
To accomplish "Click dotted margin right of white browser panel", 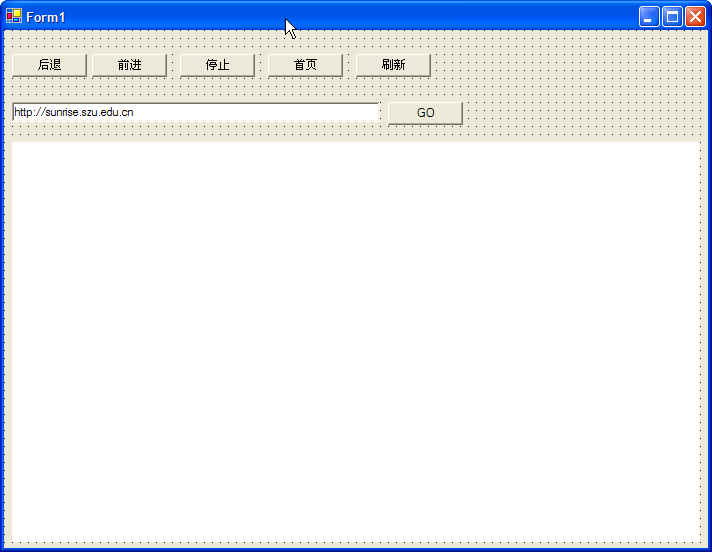I will 704,340.
